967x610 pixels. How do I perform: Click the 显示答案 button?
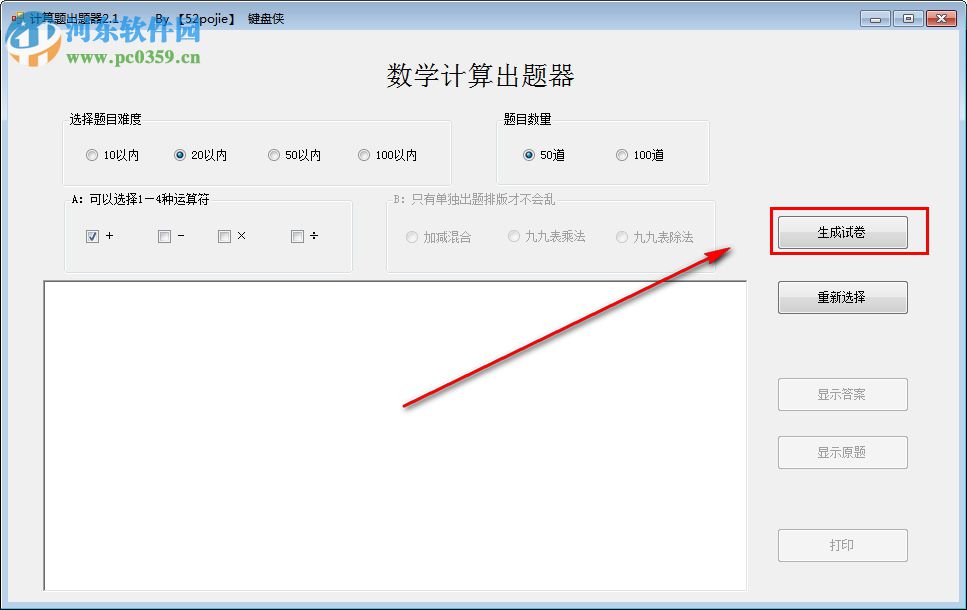(842, 394)
